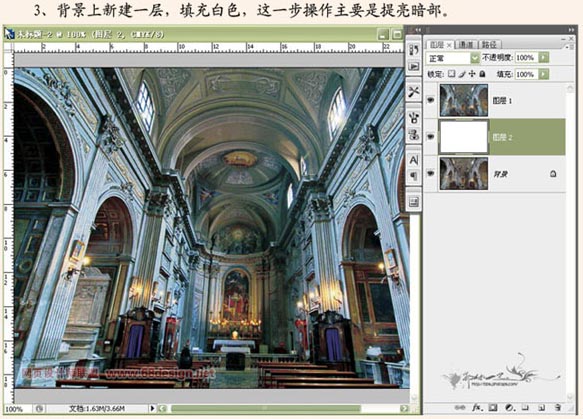This screenshot has width=583, height=419.
Task: Create a new group folder icon
Action: pyautogui.click(x=525, y=408)
